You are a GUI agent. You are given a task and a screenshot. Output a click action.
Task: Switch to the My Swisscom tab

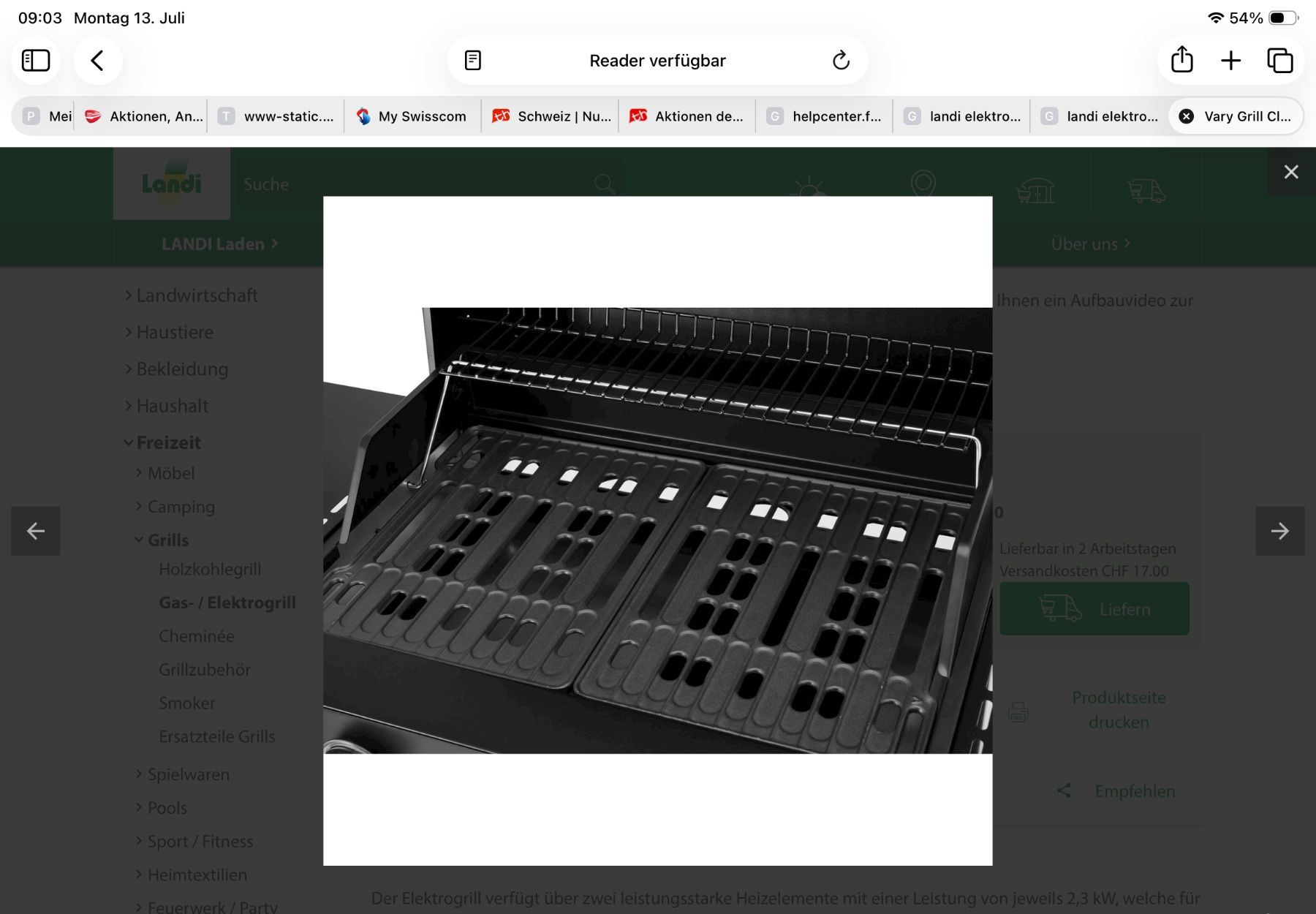(x=412, y=116)
